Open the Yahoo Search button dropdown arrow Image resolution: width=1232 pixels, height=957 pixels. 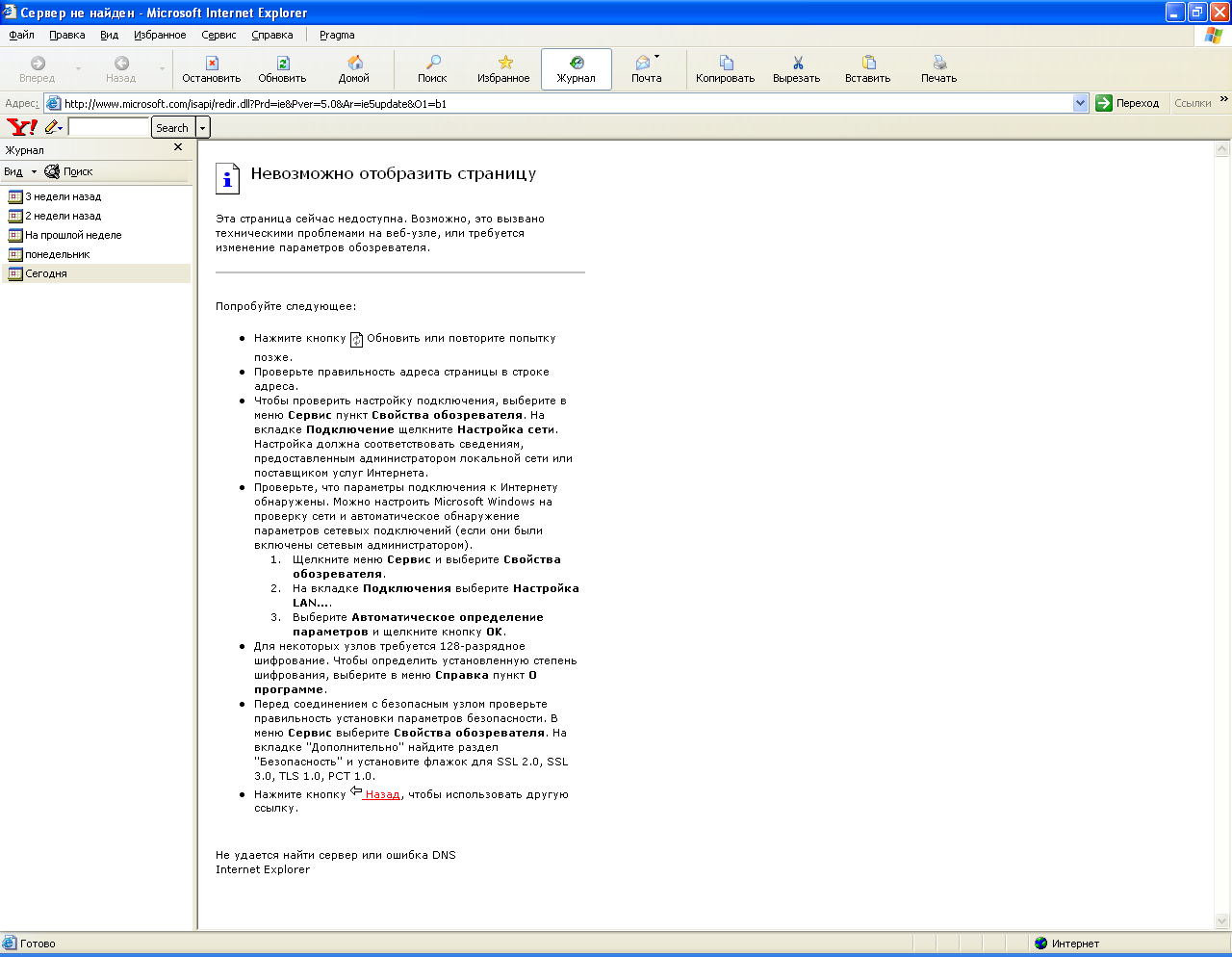pos(203,127)
